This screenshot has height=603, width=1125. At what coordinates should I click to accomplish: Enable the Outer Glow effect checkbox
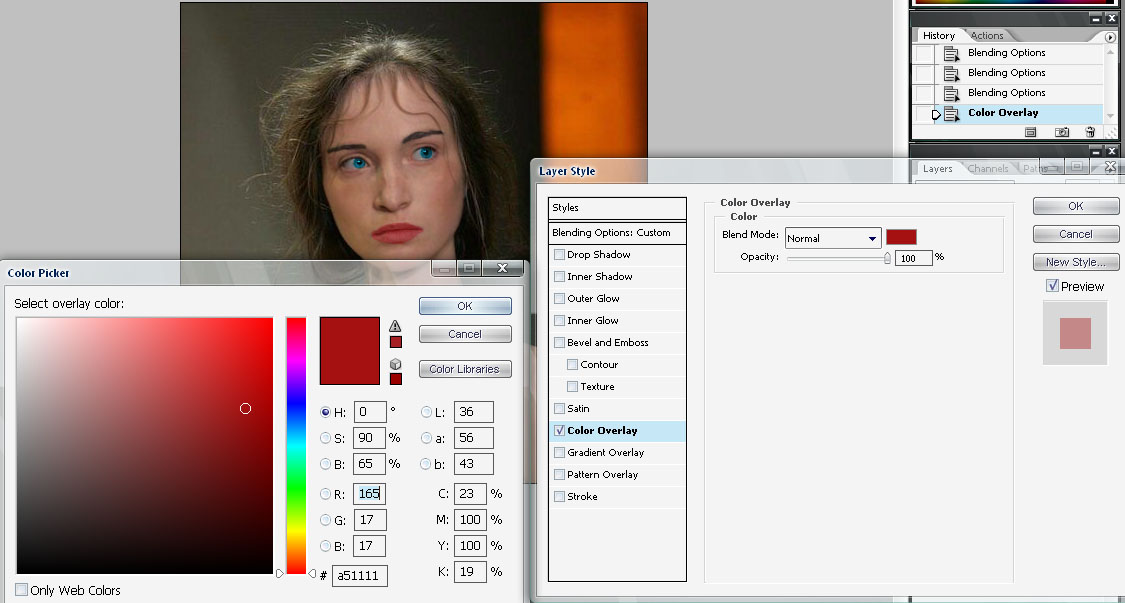[x=560, y=299]
